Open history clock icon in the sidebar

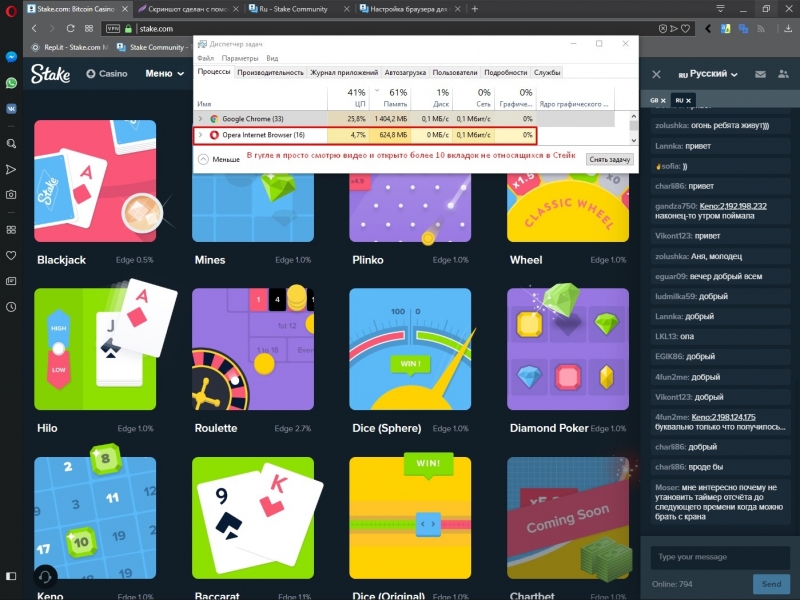pos(11,307)
